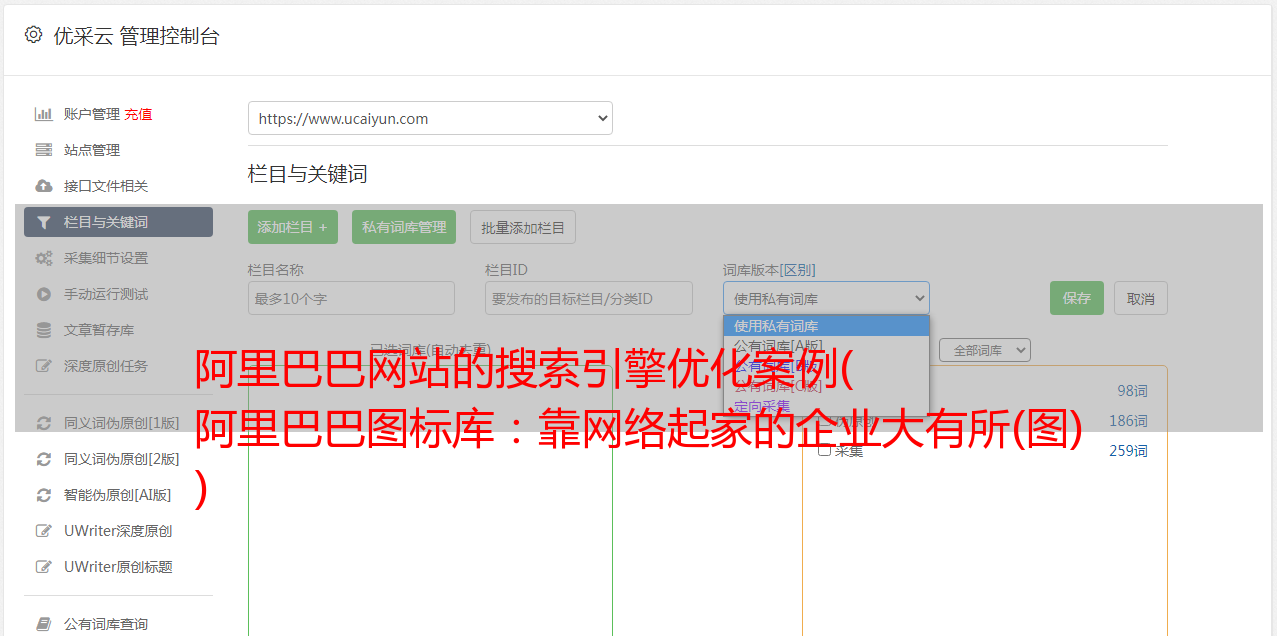The height and width of the screenshot is (636, 1277).
Task: Open the 全部词库 filter dropdown
Action: [985, 350]
